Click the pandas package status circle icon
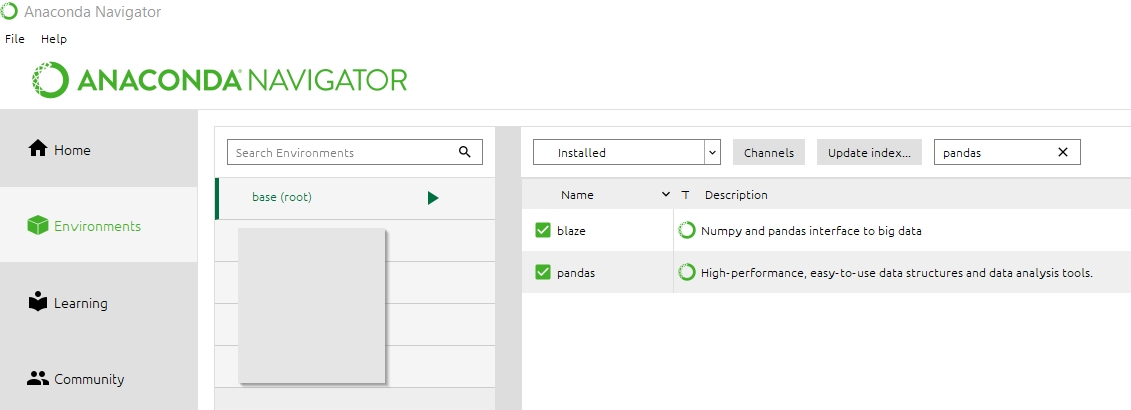The width and height of the screenshot is (1131, 410). (x=687, y=272)
